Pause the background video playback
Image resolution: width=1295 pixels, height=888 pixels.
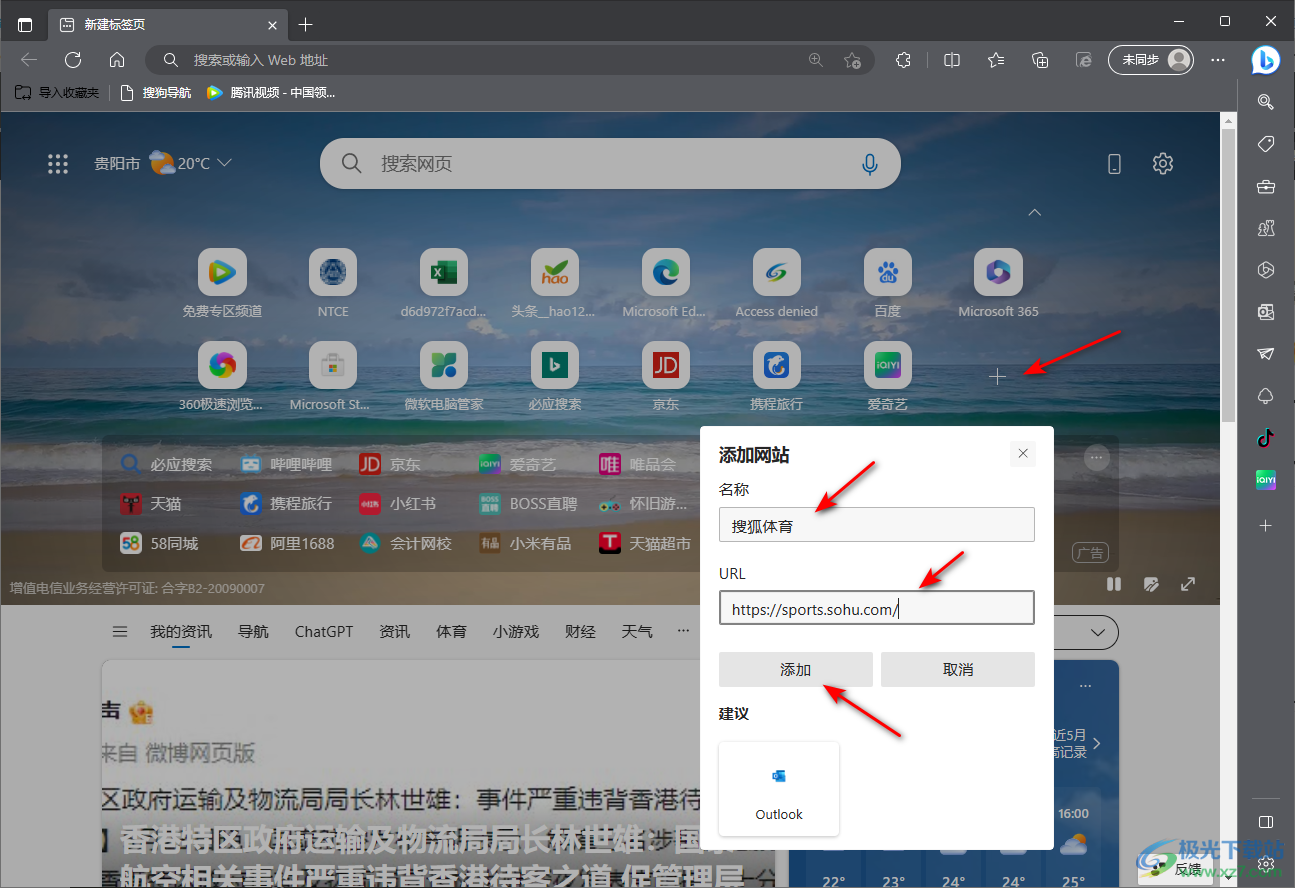[x=1114, y=584]
